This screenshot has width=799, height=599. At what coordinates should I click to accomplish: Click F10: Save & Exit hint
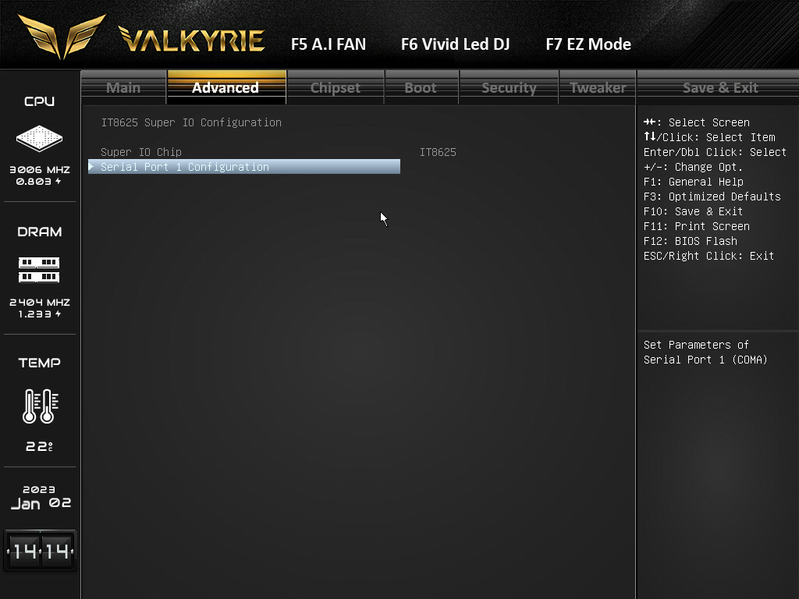tap(693, 211)
